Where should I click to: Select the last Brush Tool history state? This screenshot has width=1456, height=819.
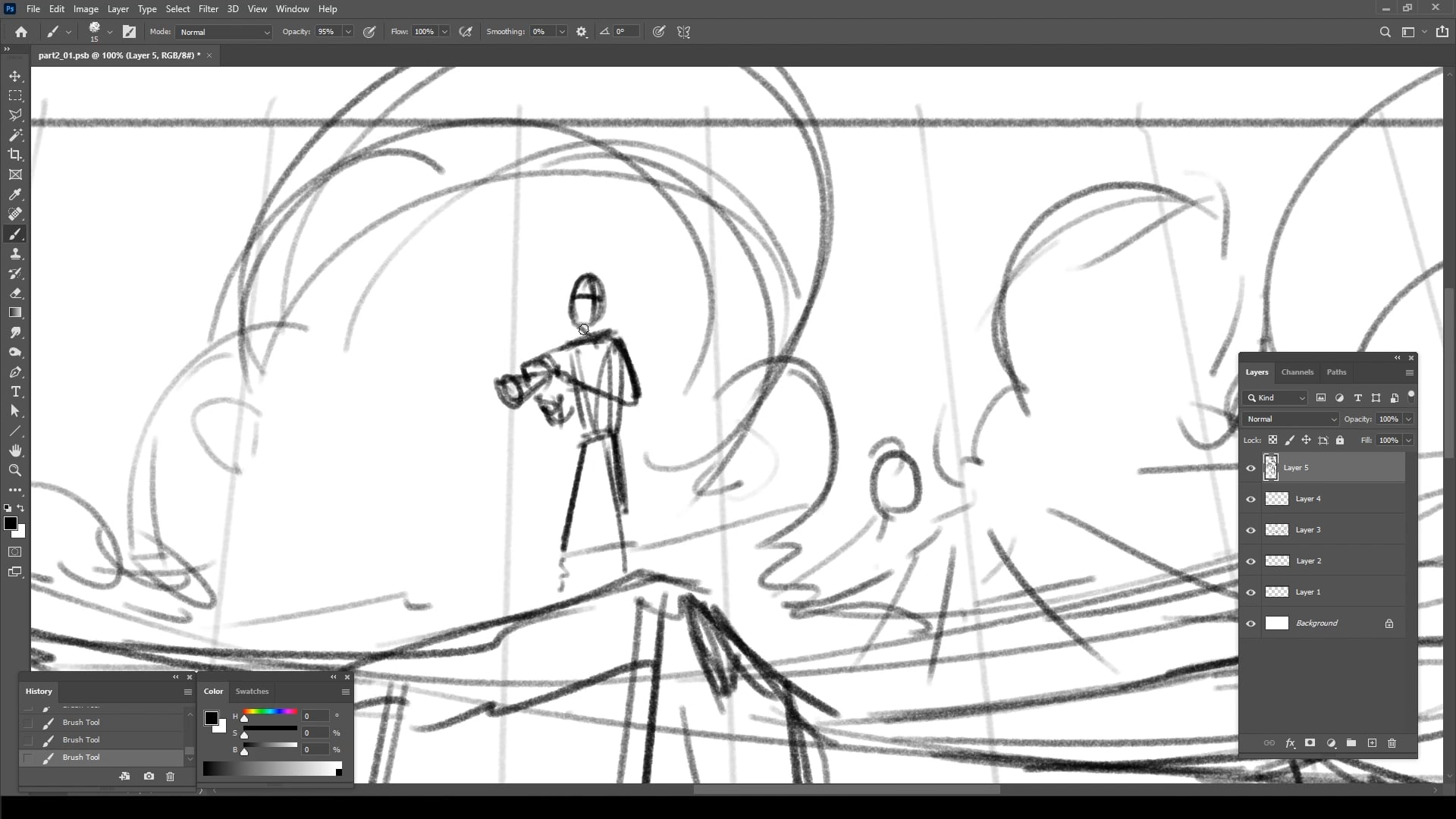[102, 758]
